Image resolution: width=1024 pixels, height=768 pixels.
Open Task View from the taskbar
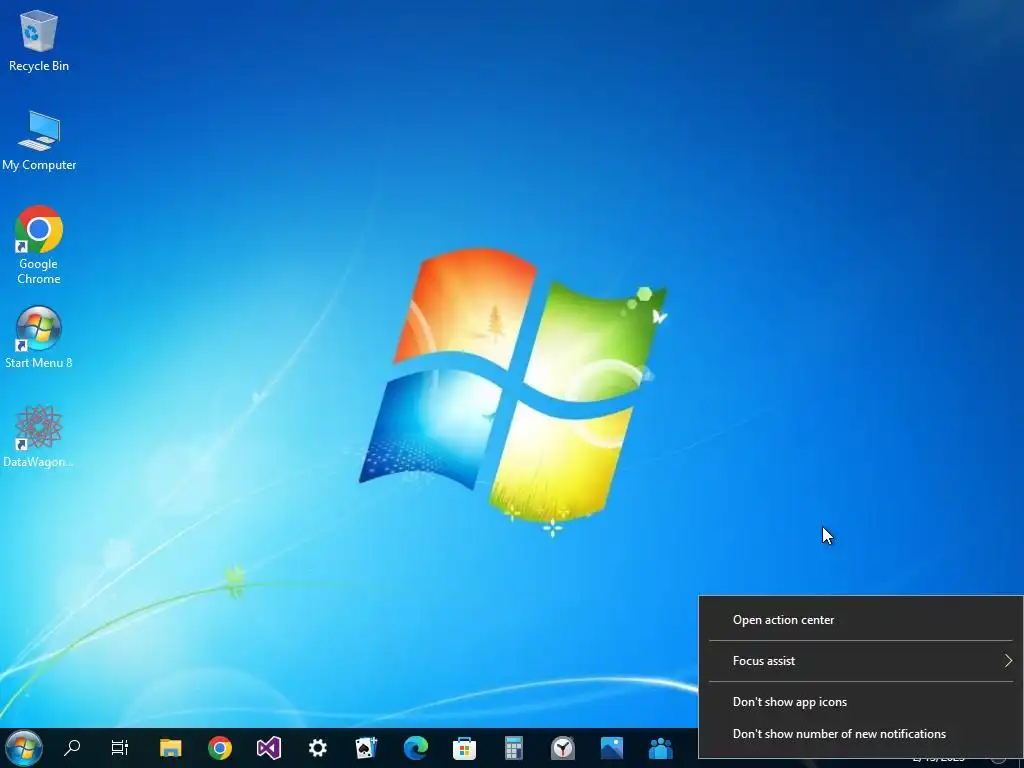[x=120, y=748]
